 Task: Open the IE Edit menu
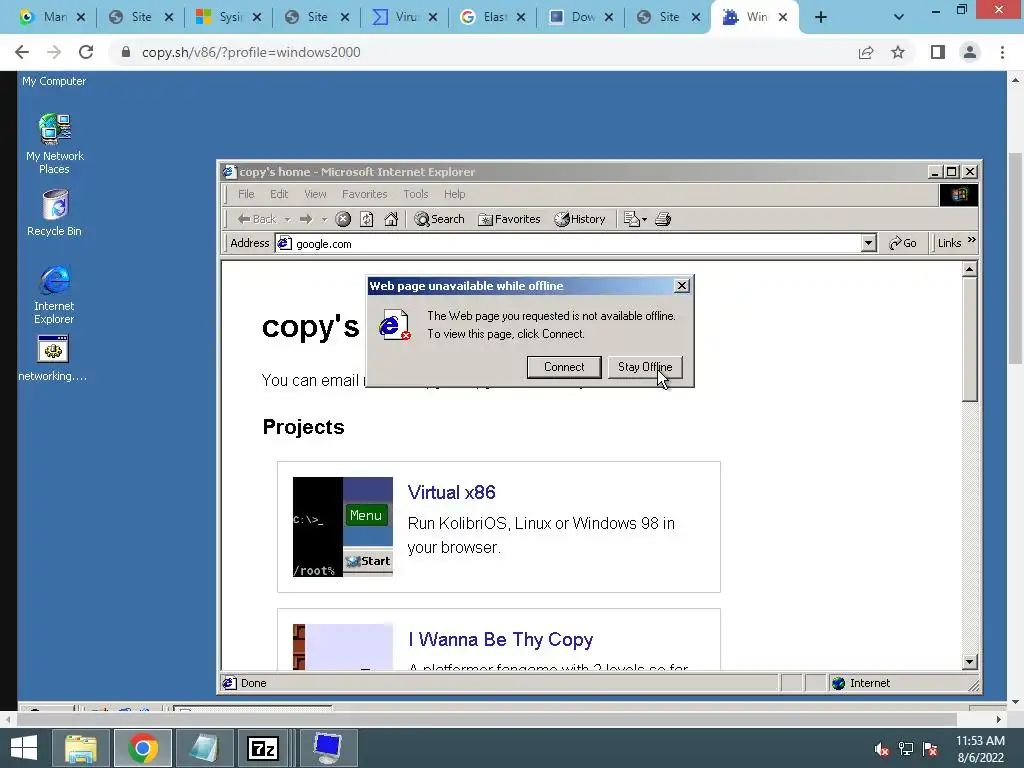click(x=279, y=194)
